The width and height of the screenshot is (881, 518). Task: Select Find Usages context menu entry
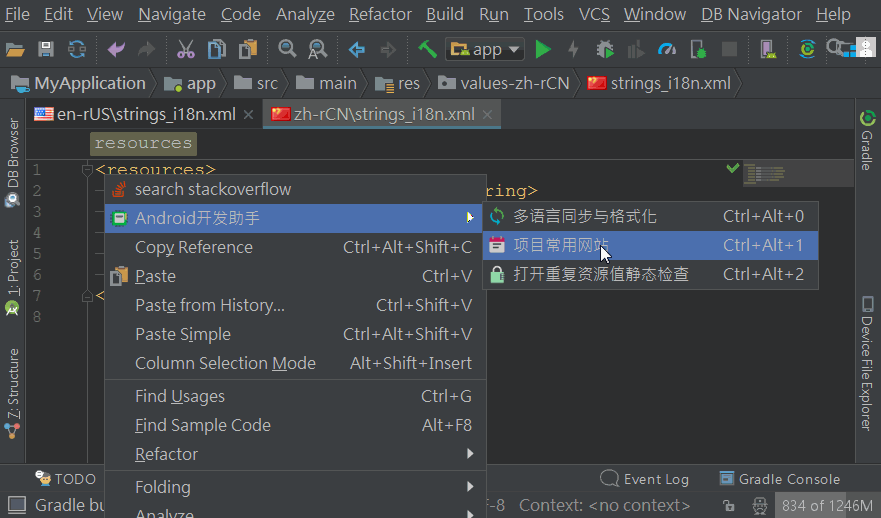coord(295,396)
